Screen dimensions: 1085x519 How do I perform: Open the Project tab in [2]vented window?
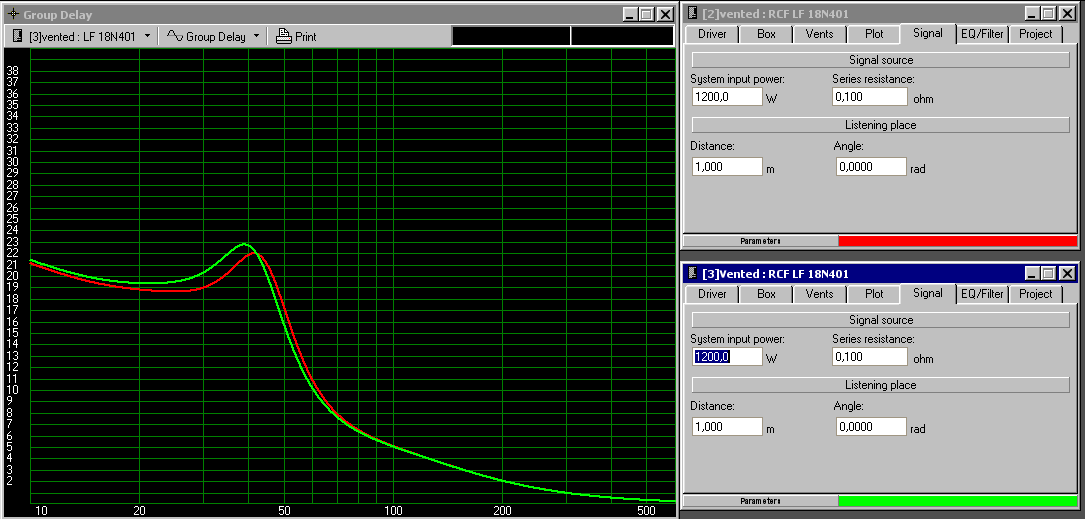pos(1035,34)
